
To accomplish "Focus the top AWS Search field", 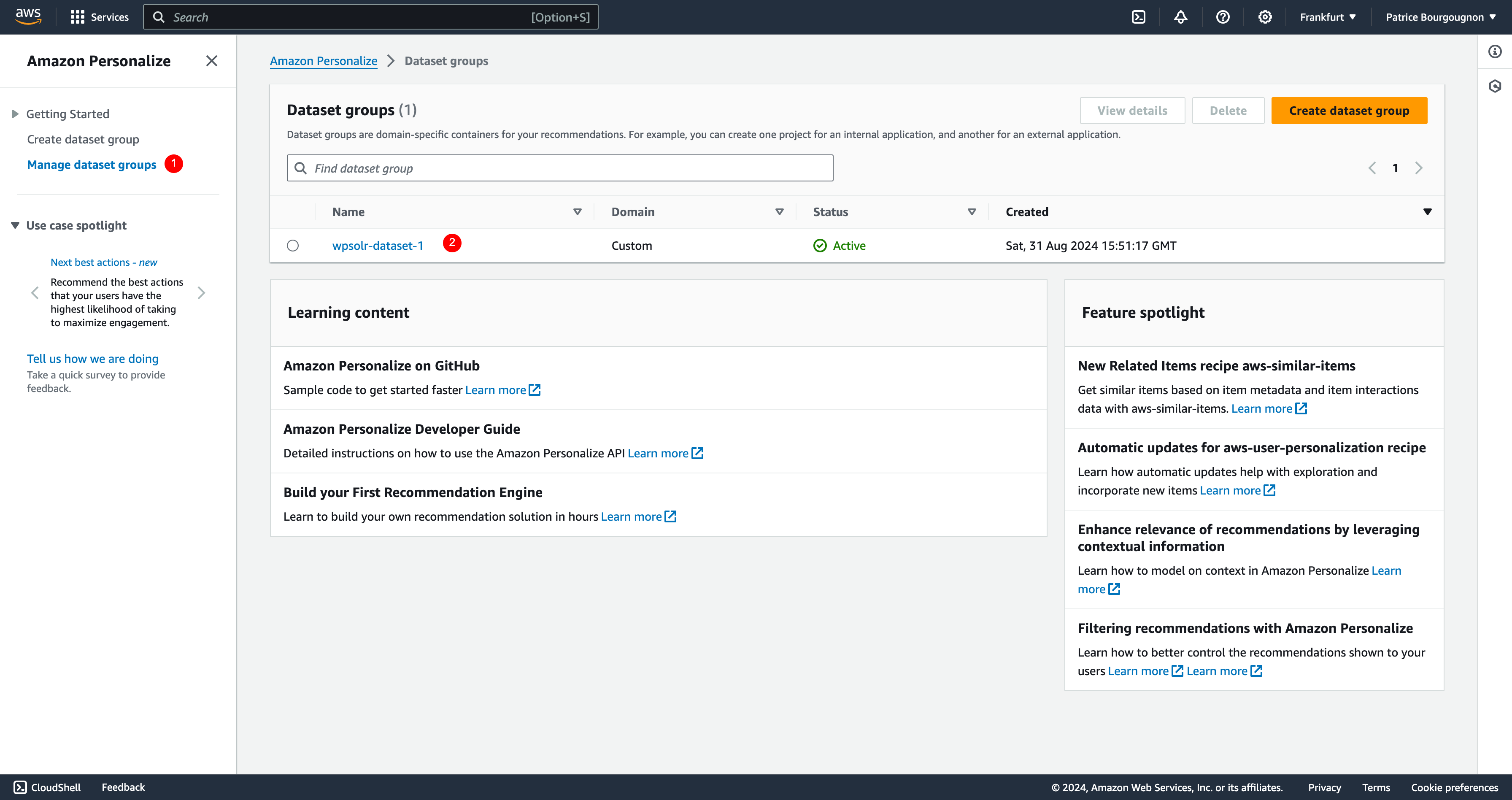I will [x=370, y=17].
